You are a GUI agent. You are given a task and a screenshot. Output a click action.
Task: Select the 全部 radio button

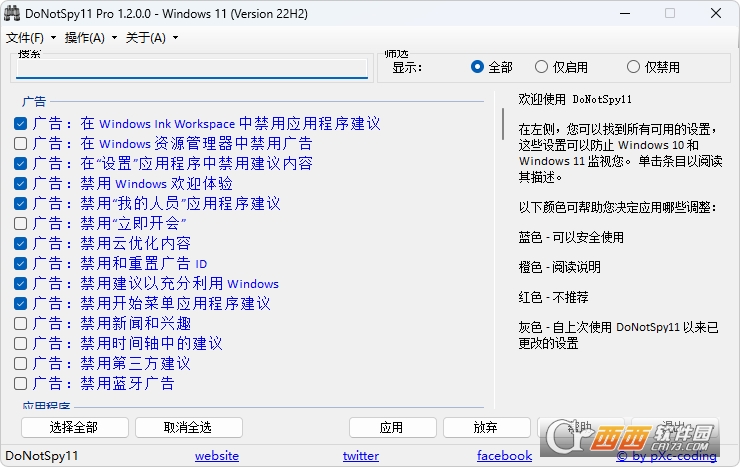tap(477, 67)
